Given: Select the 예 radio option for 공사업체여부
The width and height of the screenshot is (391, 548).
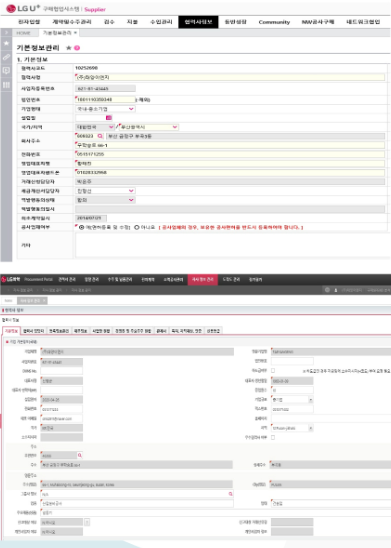Looking at the screenshot, I should pyautogui.click(x=81, y=228).
